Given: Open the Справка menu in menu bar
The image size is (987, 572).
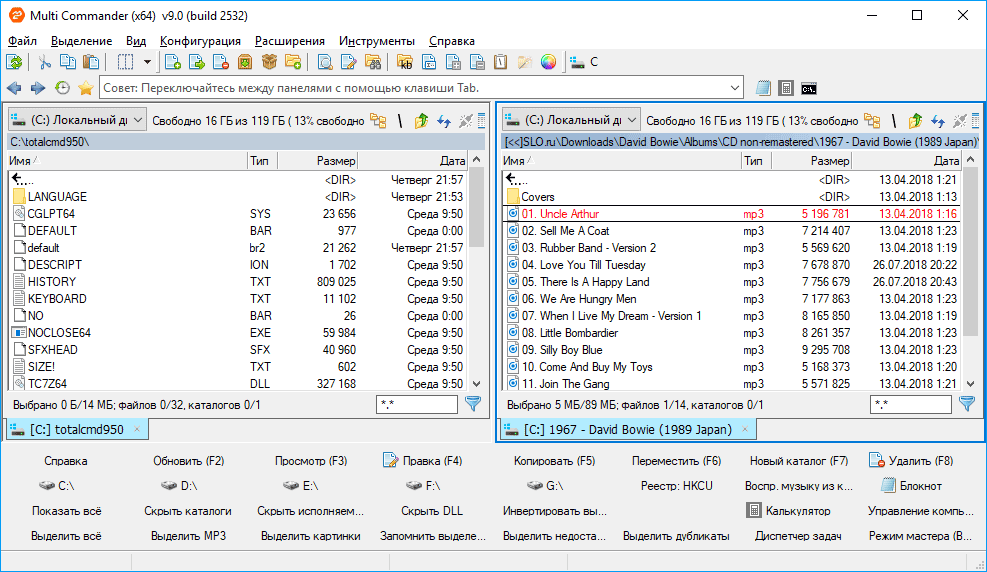Looking at the screenshot, I should click(x=451, y=41).
